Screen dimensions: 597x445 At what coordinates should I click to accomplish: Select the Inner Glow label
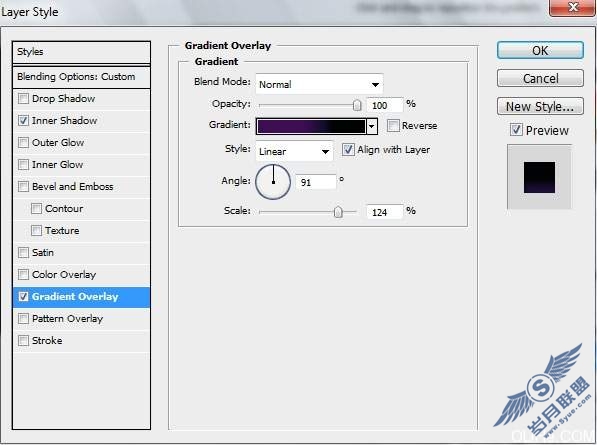tap(57, 165)
